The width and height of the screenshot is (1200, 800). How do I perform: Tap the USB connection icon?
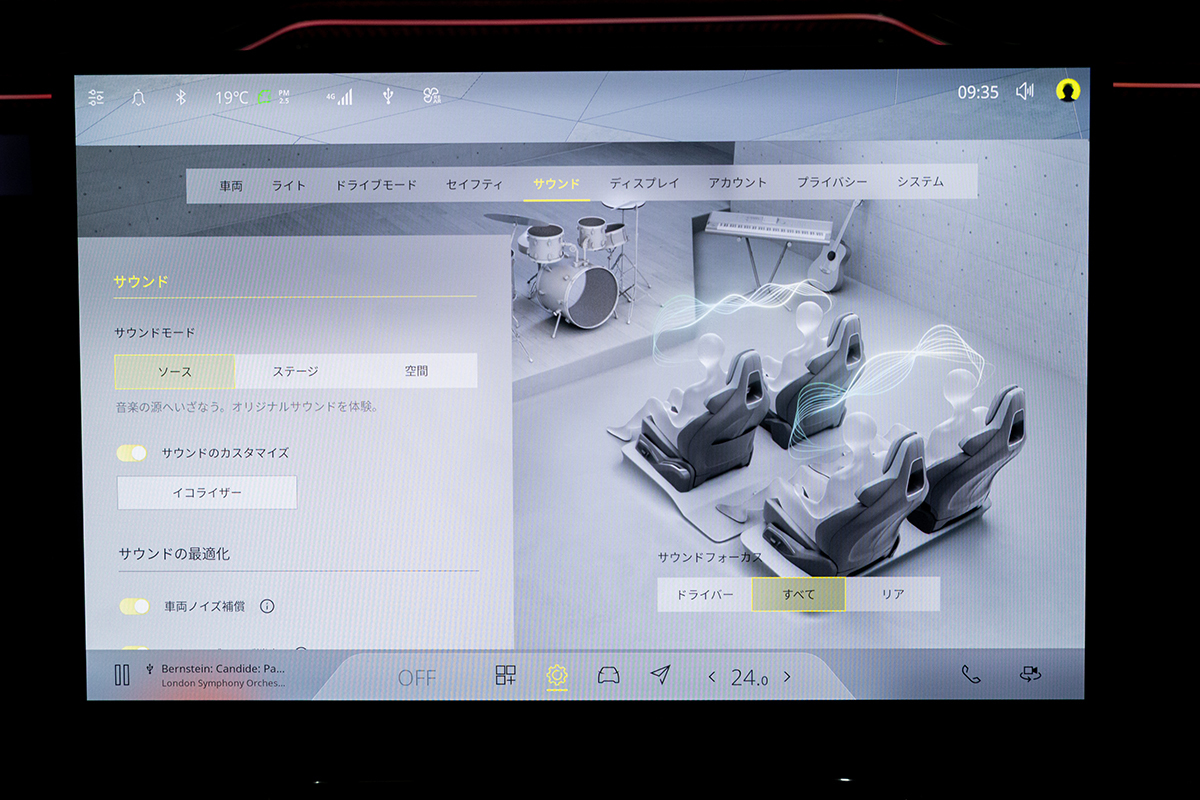[x=388, y=97]
